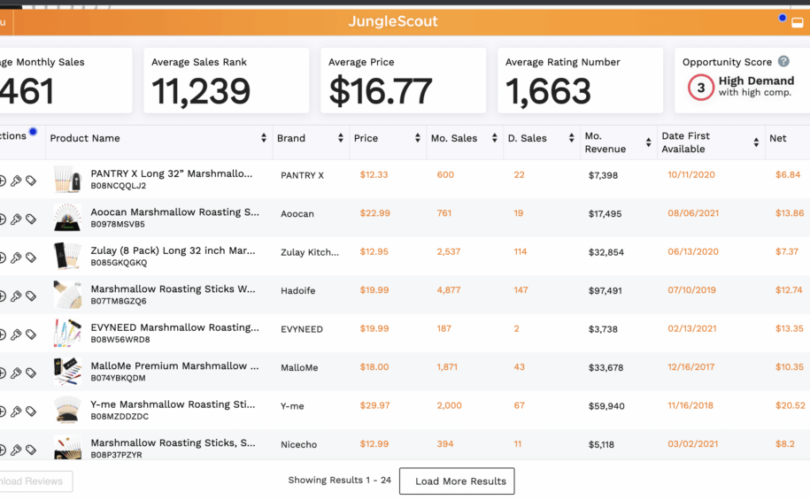
Task: Click the Opportunity Score circle showing 3
Action: pos(700,87)
